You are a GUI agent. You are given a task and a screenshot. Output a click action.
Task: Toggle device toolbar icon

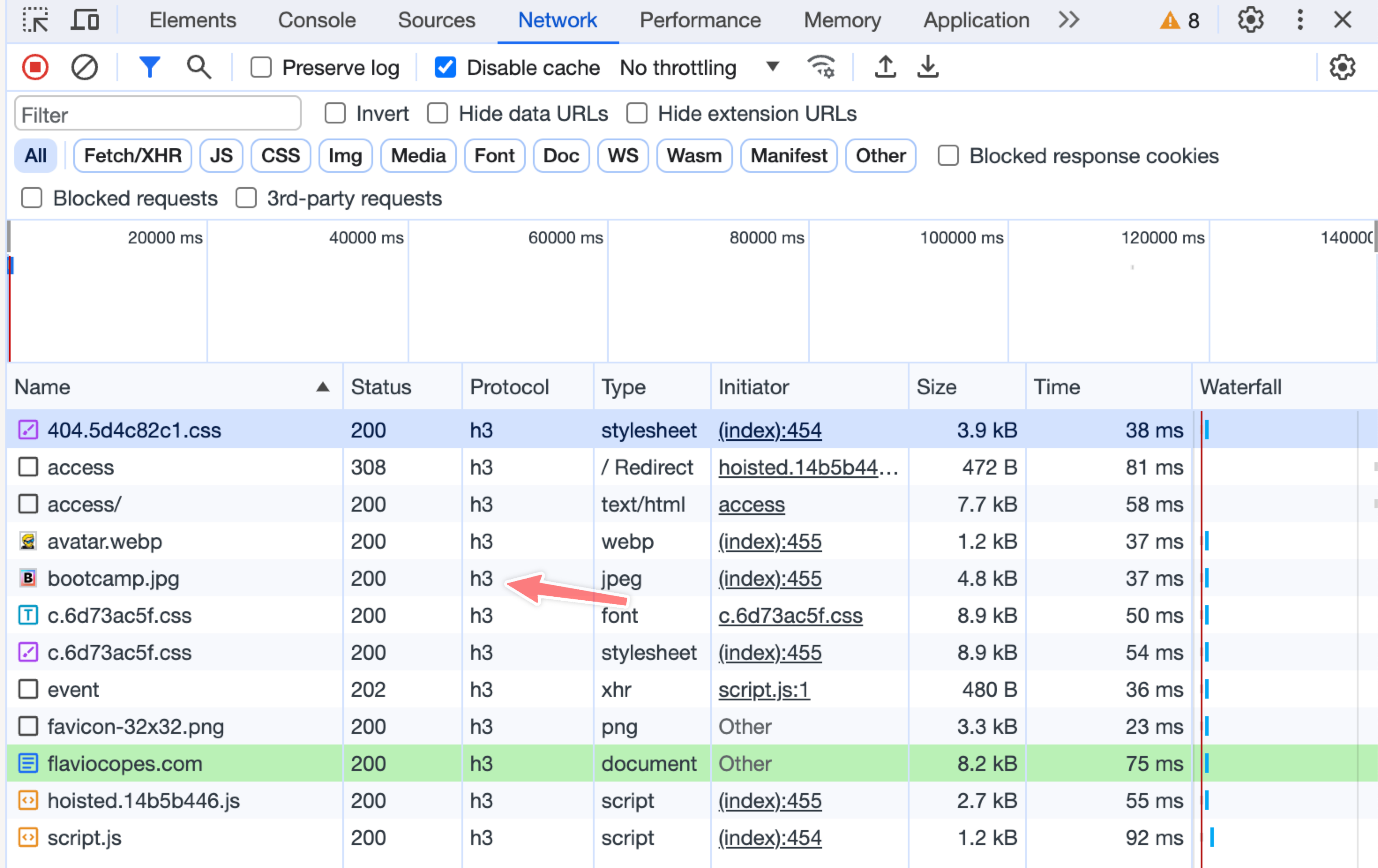[85, 20]
